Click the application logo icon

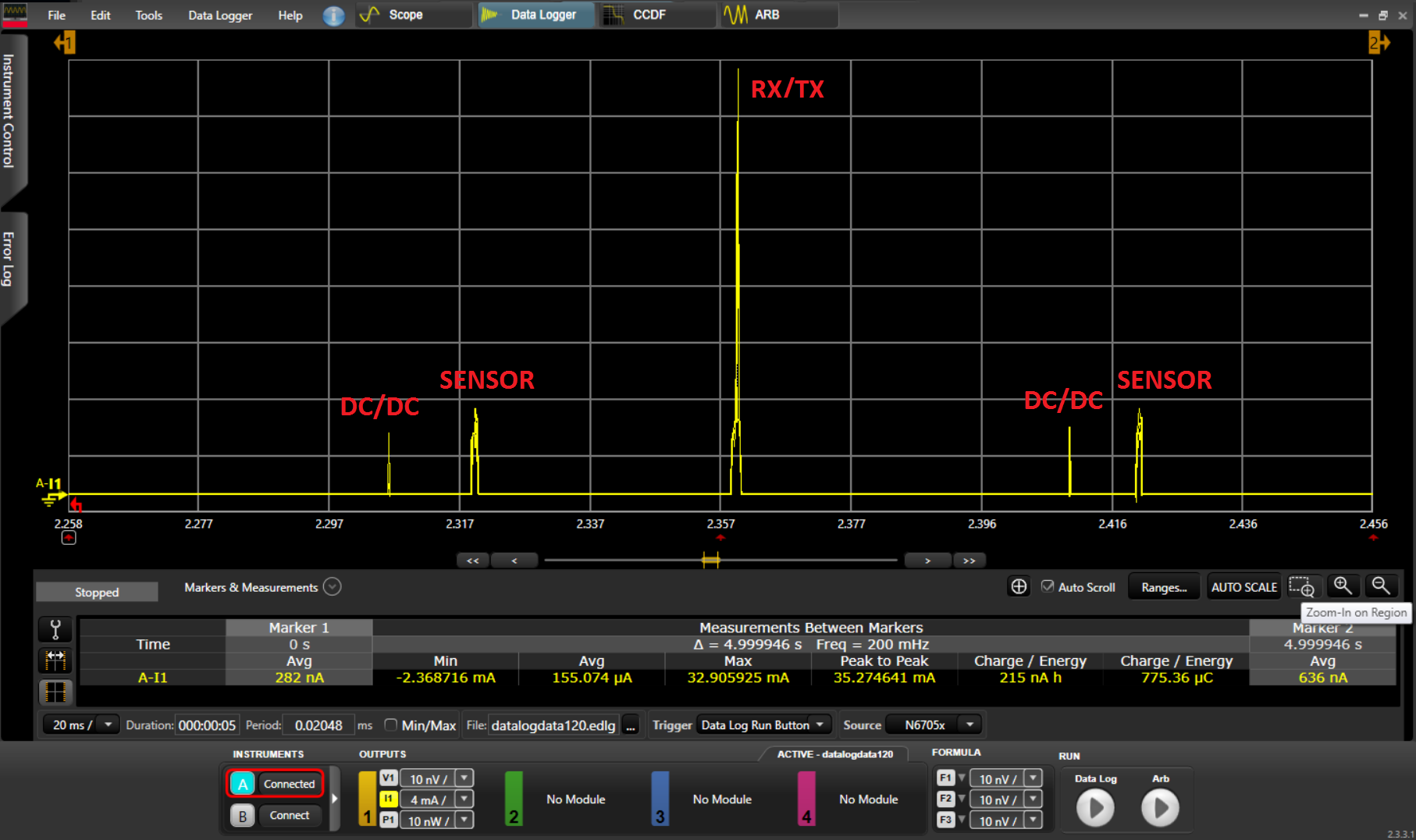[15, 14]
